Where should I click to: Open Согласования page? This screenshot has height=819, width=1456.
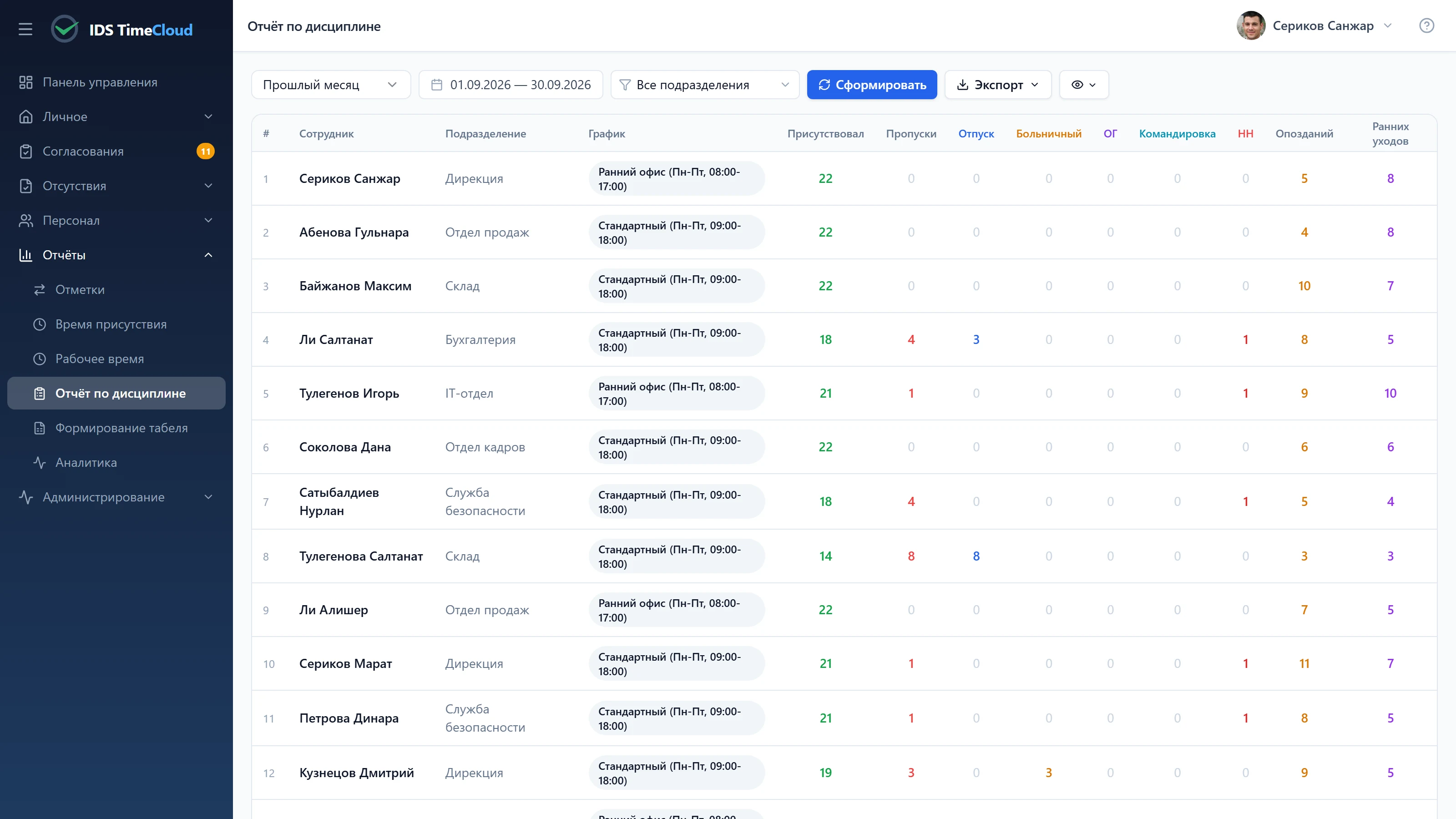pos(116,151)
